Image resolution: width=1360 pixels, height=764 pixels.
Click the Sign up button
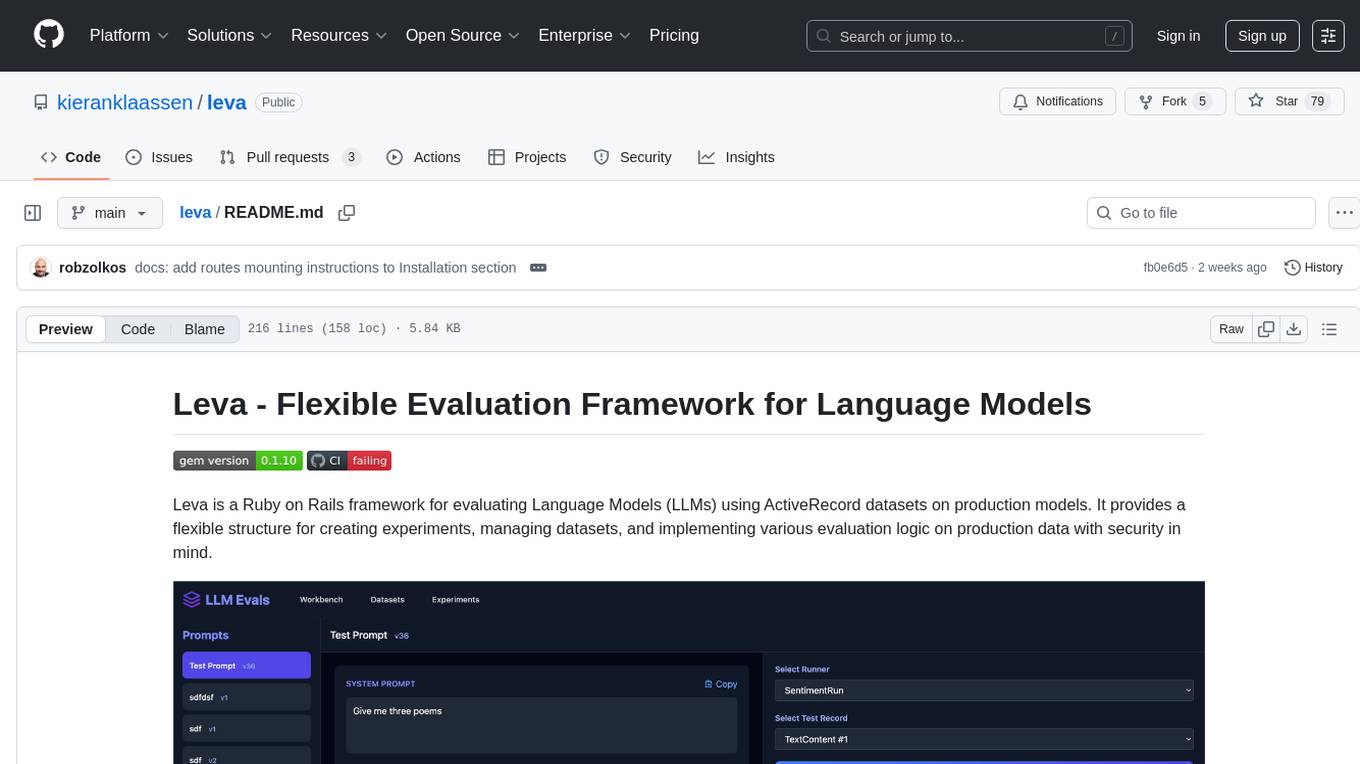coord(1262,36)
